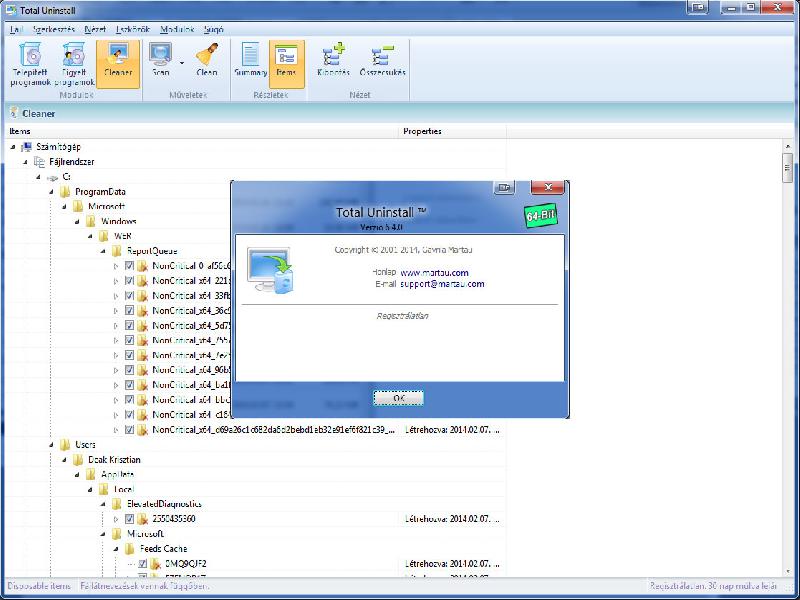This screenshot has width=800, height=600.
Task: Click the Users folder icon
Action: [65, 444]
